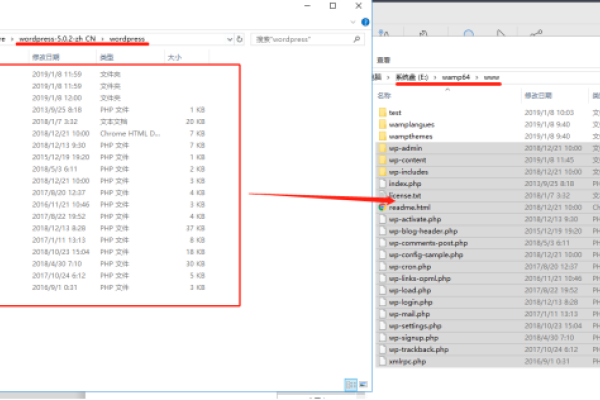
Task: Click the chevron before wordpress in left breadcrumb
Action: point(101,39)
